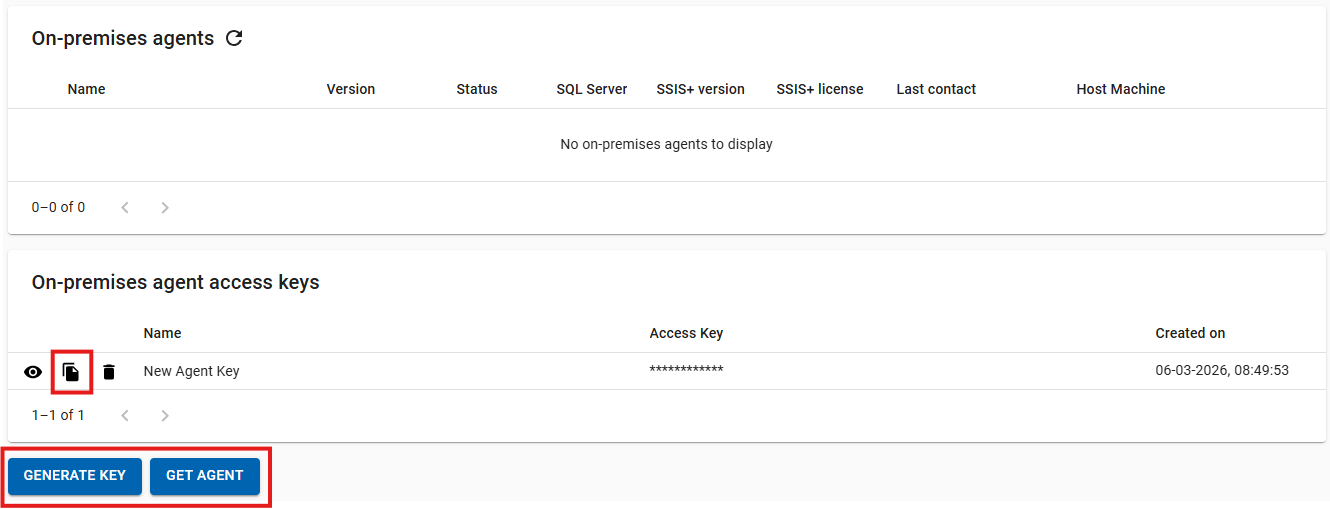Viewport: 1330px width, 509px height.
Task: Click the GET AGENT button
Action: [x=205, y=476]
